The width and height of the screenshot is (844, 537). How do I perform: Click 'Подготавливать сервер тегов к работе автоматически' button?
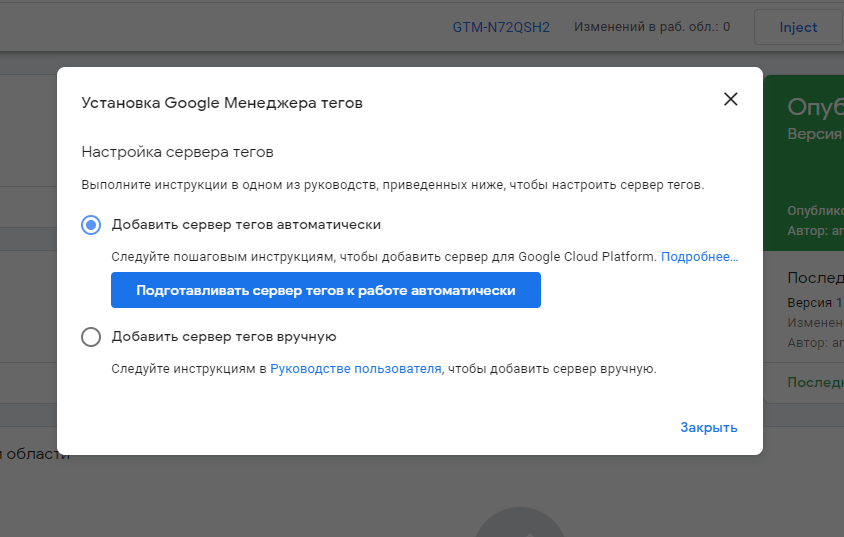pyautogui.click(x=325, y=290)
